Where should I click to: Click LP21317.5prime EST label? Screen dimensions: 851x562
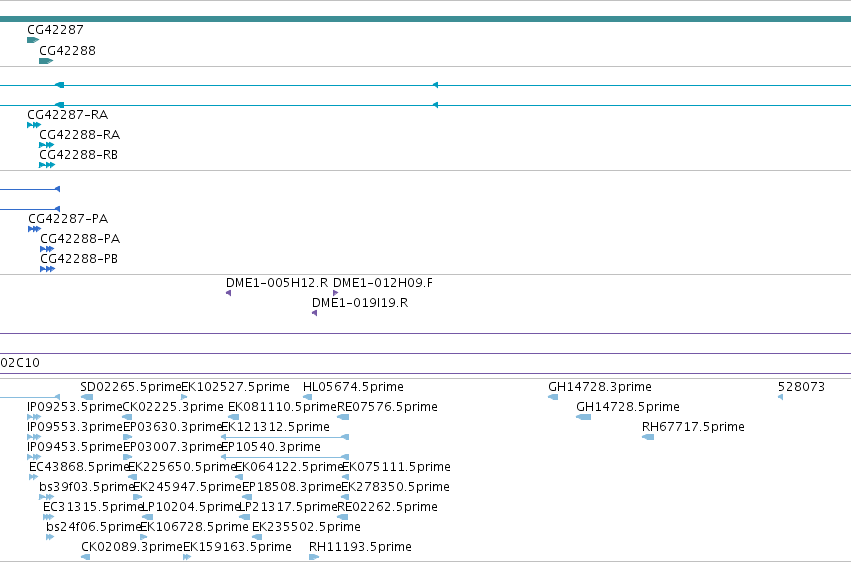tap(288, 507)
